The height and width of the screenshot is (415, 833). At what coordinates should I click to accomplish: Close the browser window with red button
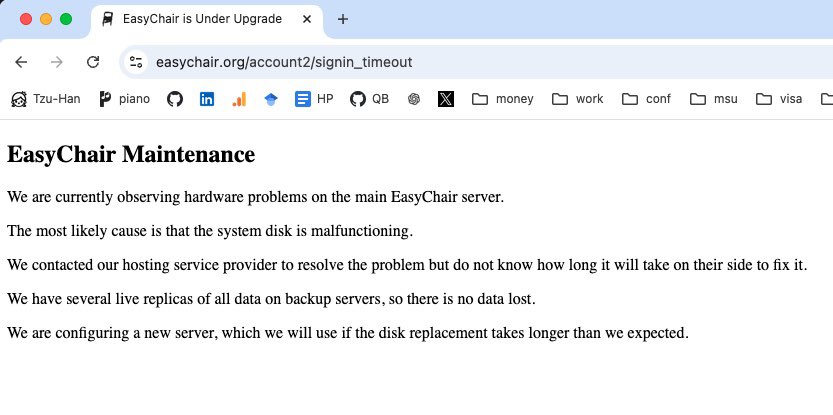click(x=26, y=19)
